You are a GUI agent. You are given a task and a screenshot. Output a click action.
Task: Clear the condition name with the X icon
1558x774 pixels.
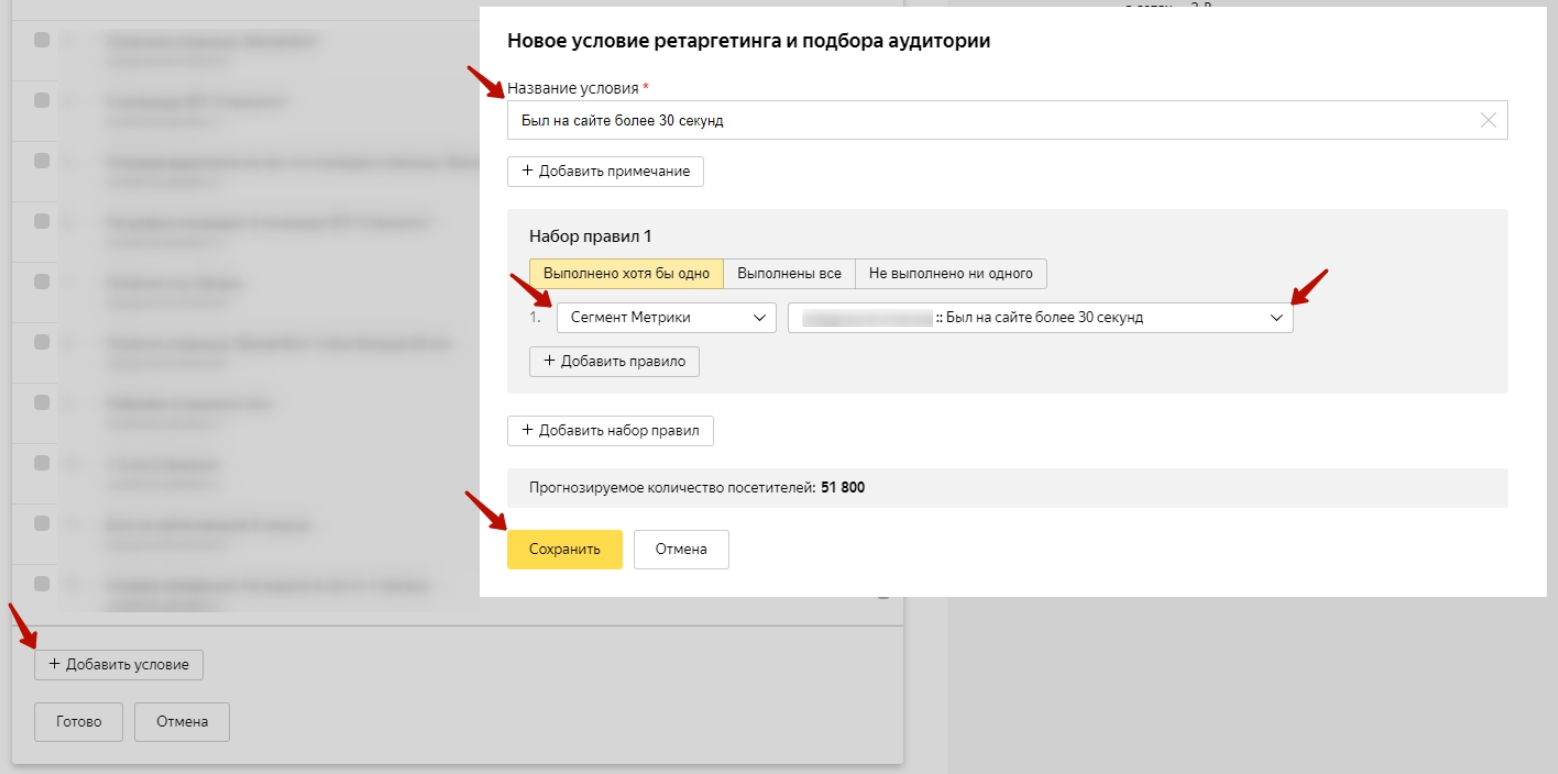[1488, 120]
